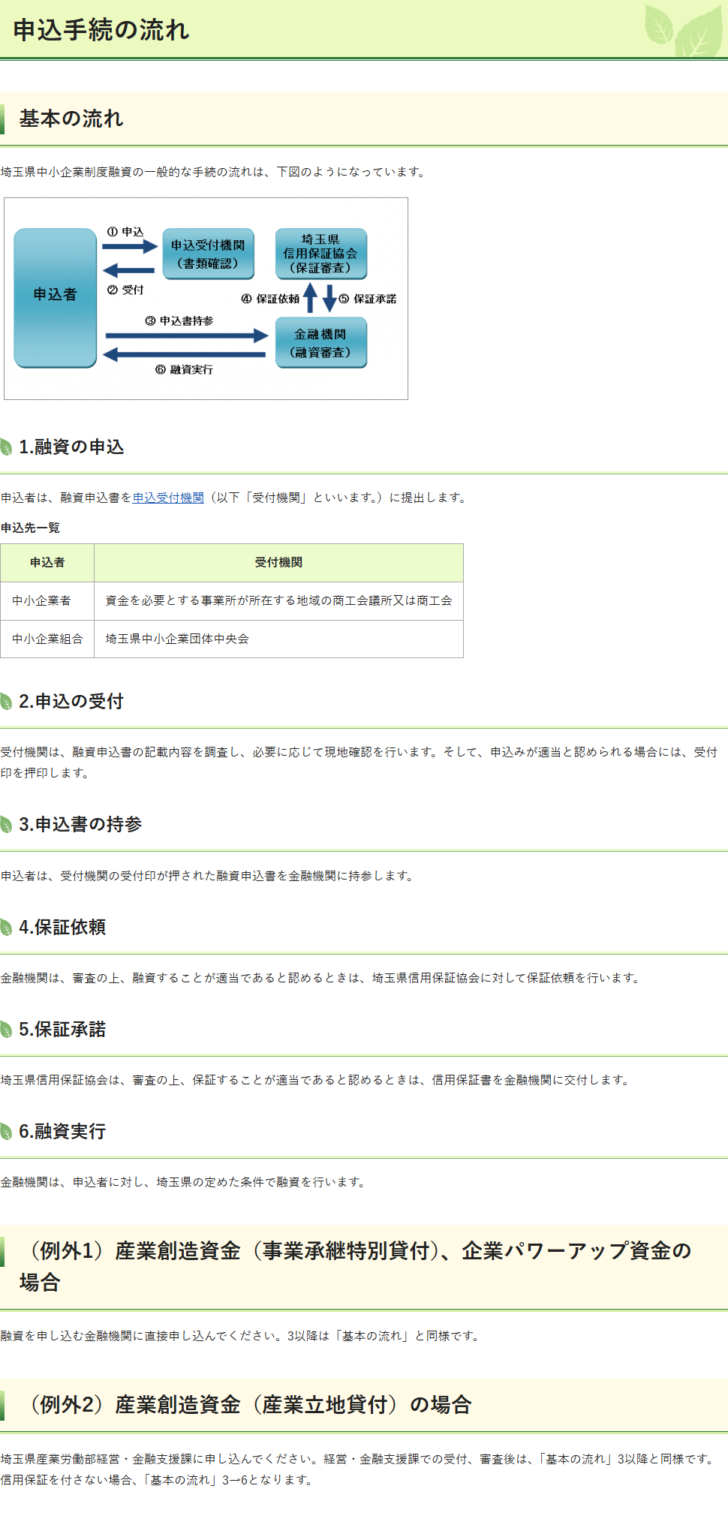This screenshot has height=1531, width=728.
Task: Click the leaf icon beside 3.申込書の持参
Action: point(7,825)
